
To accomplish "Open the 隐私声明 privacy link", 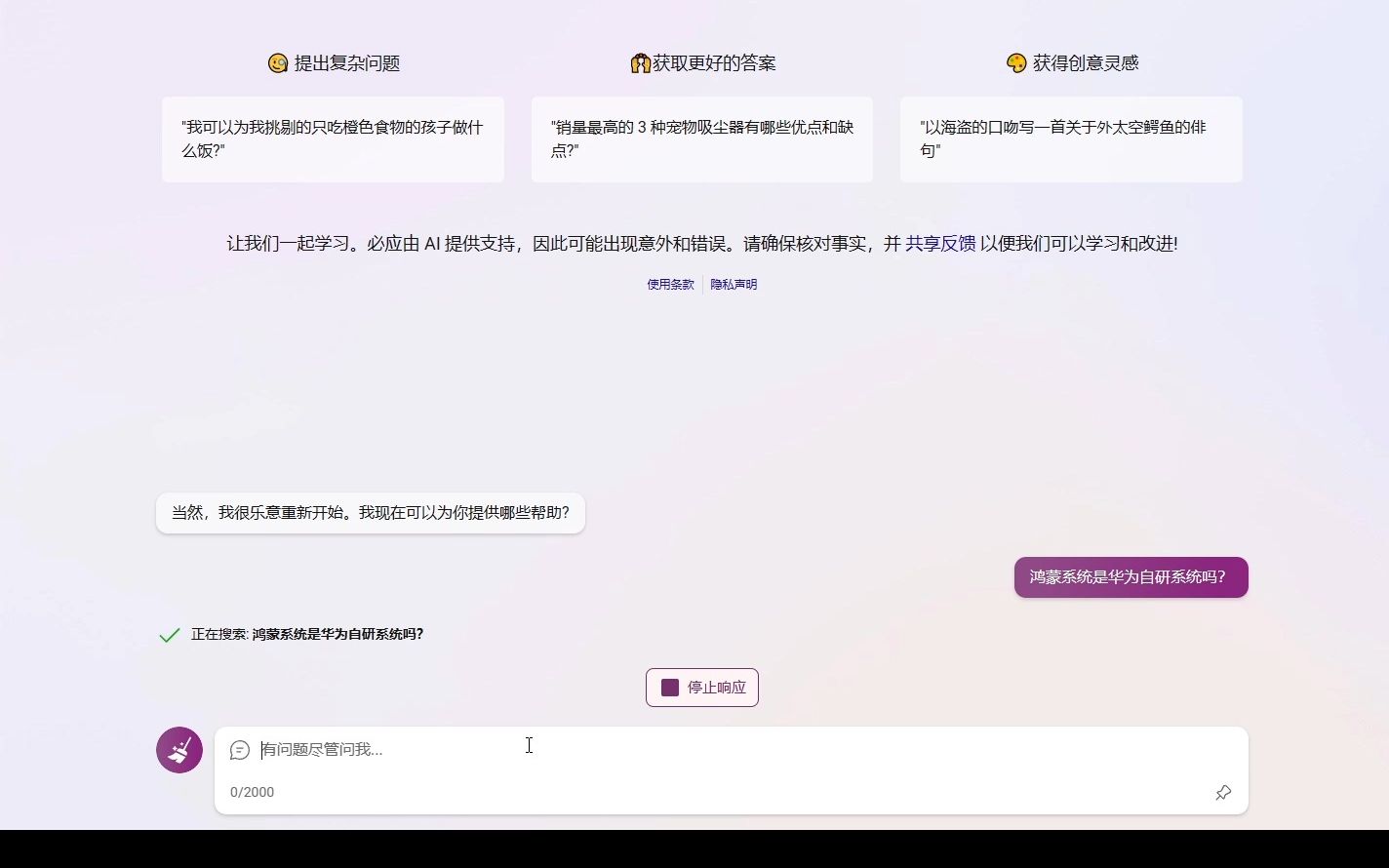I will pyautogui.click(x=734, y=284).
